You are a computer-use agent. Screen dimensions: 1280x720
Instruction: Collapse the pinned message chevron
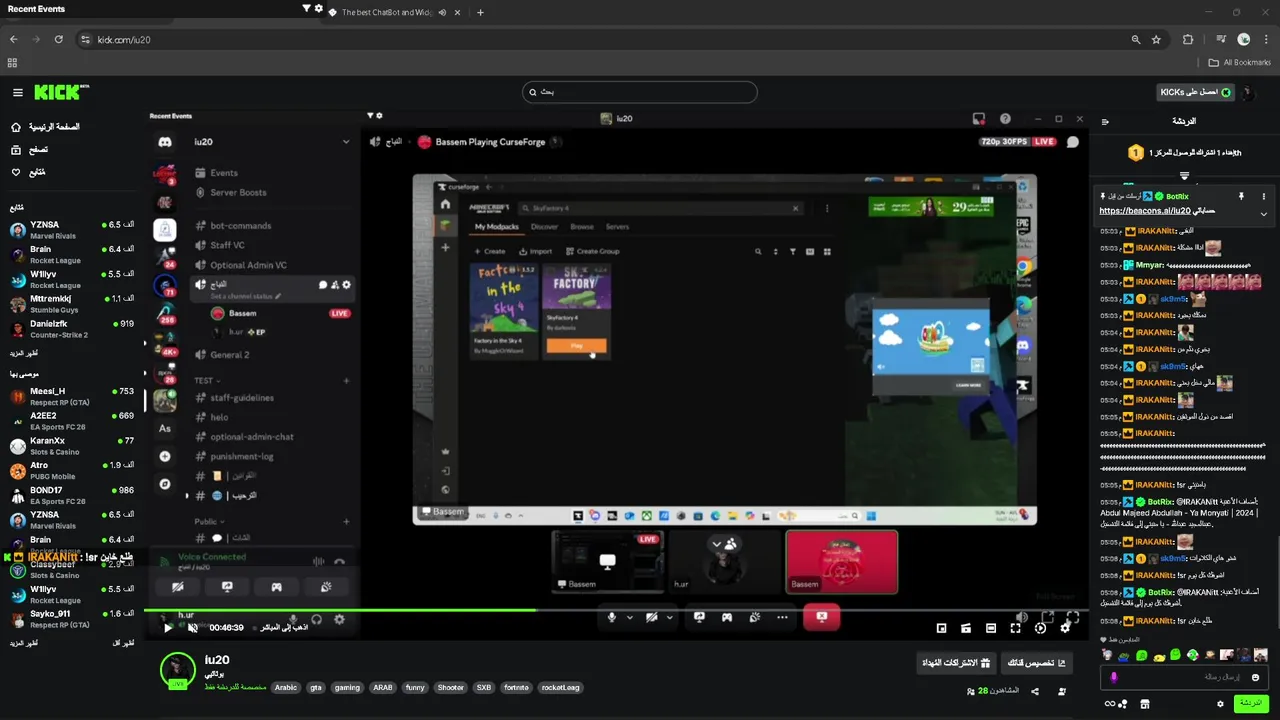(1263, 213)
